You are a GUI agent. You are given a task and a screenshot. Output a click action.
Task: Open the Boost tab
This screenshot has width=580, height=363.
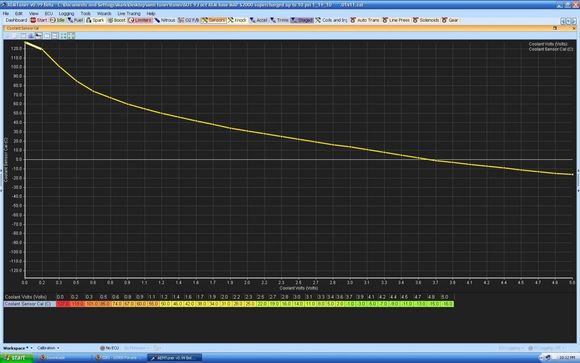click(117, 20)
